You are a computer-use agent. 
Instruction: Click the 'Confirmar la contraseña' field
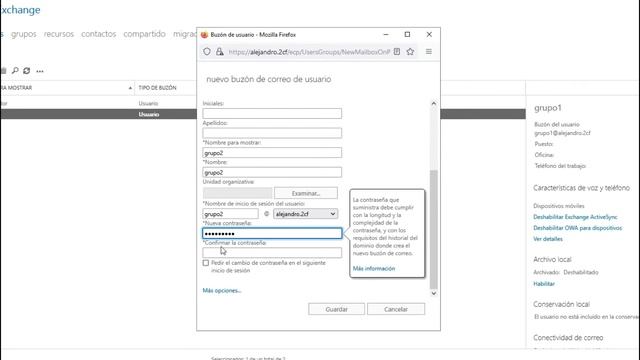pyautogui.click(x=272, y=253)
